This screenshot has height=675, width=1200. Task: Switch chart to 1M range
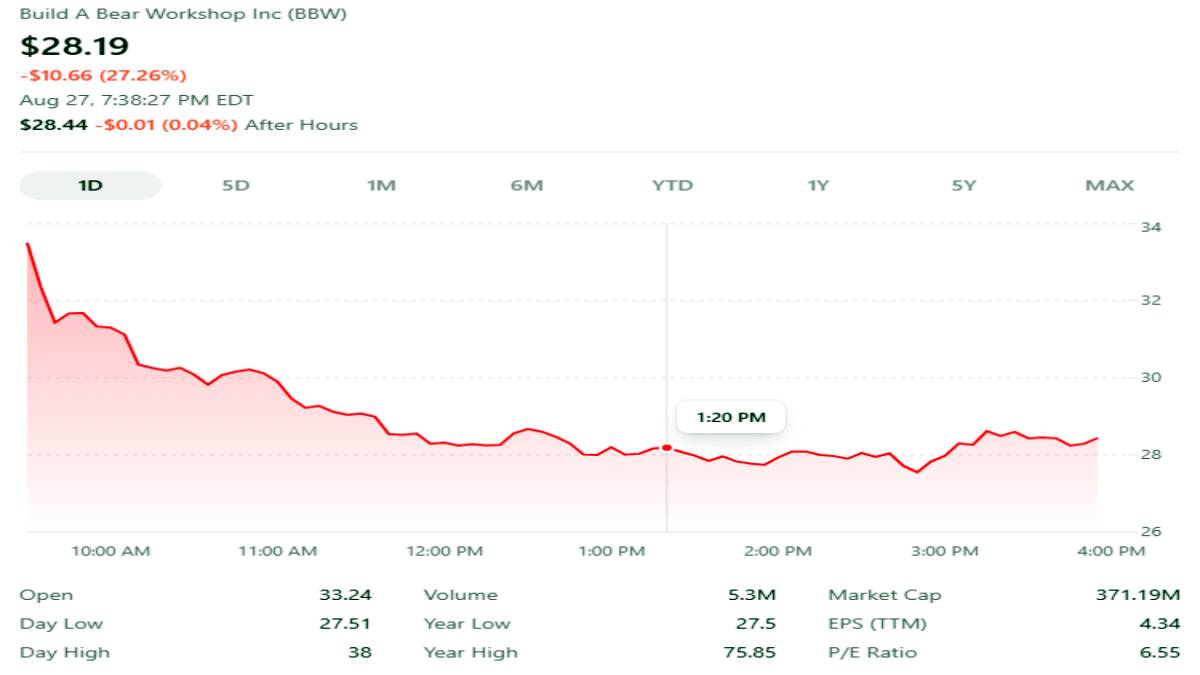381,185
